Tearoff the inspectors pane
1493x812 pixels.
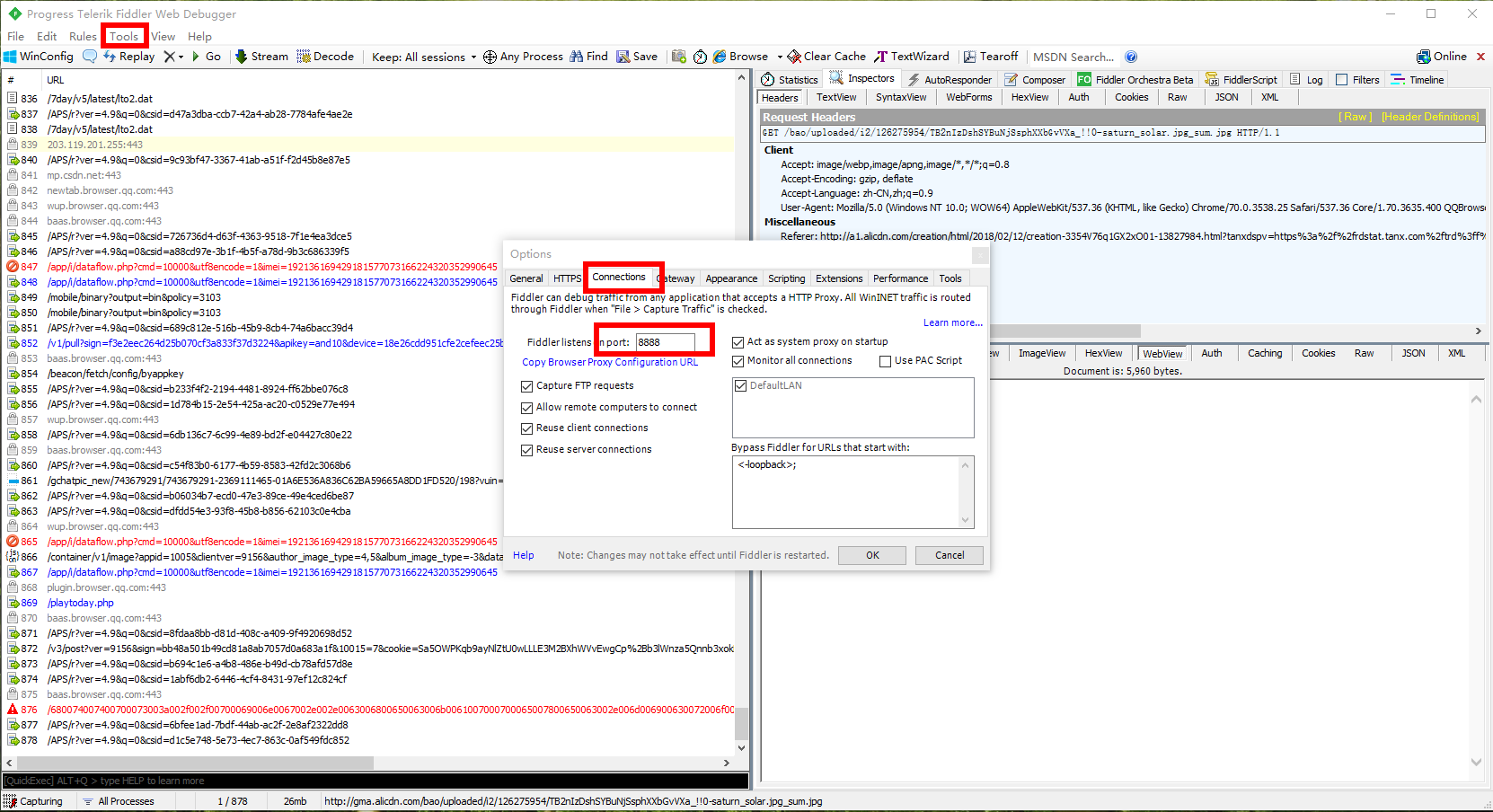click(x=991, y=57)
